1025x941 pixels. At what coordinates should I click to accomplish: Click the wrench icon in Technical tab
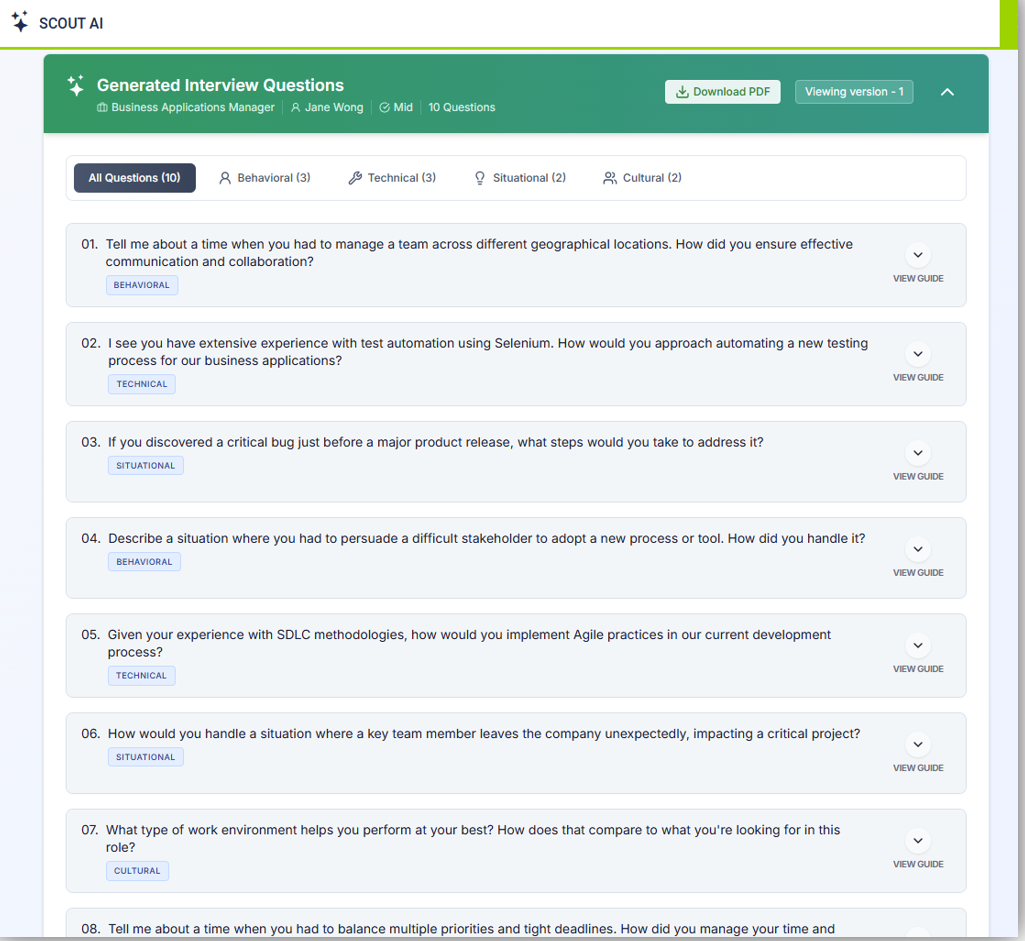[x=355, y=178]
